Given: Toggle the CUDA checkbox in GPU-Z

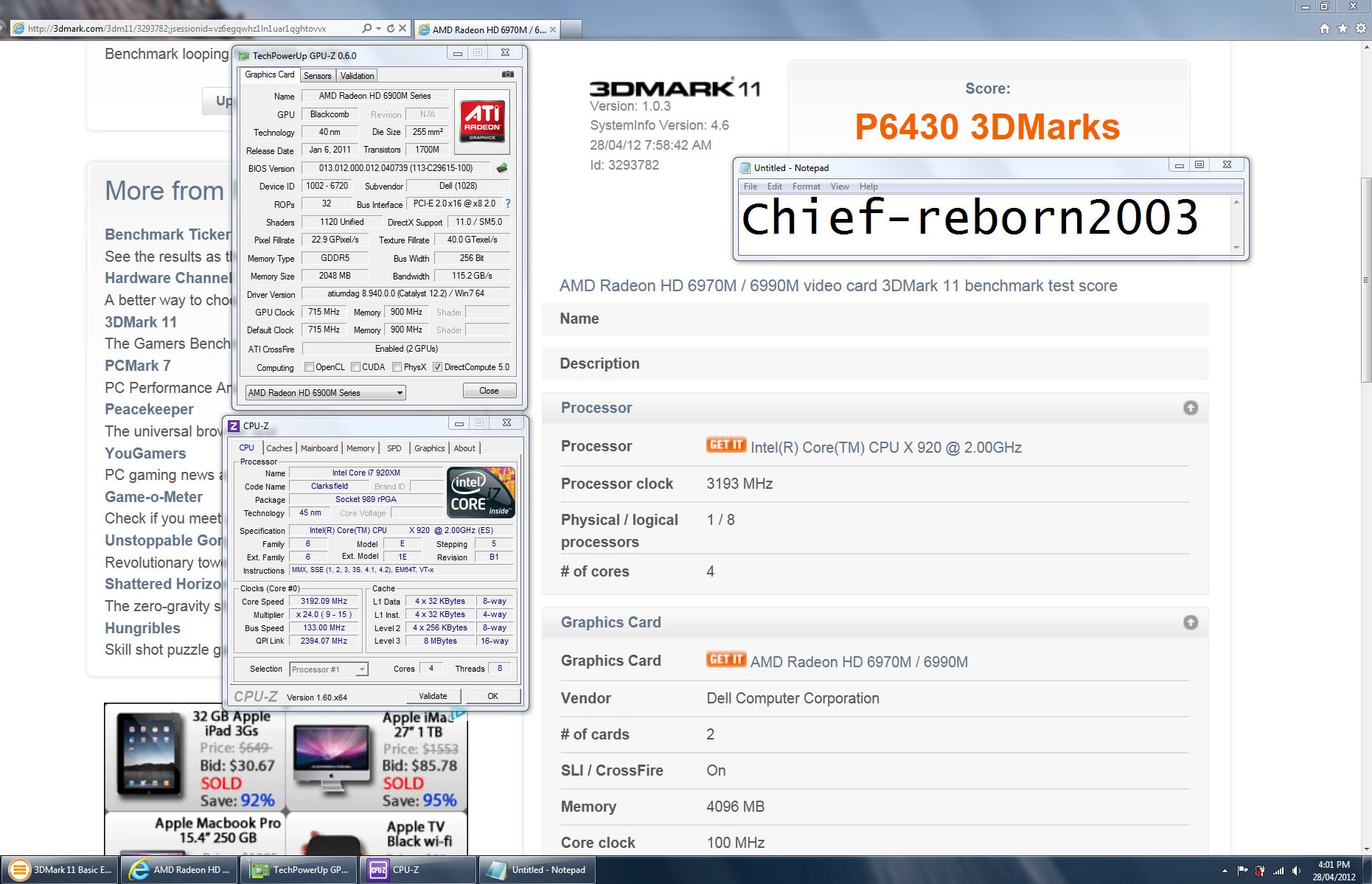Looking at the screenshot, I should (355, 367).
